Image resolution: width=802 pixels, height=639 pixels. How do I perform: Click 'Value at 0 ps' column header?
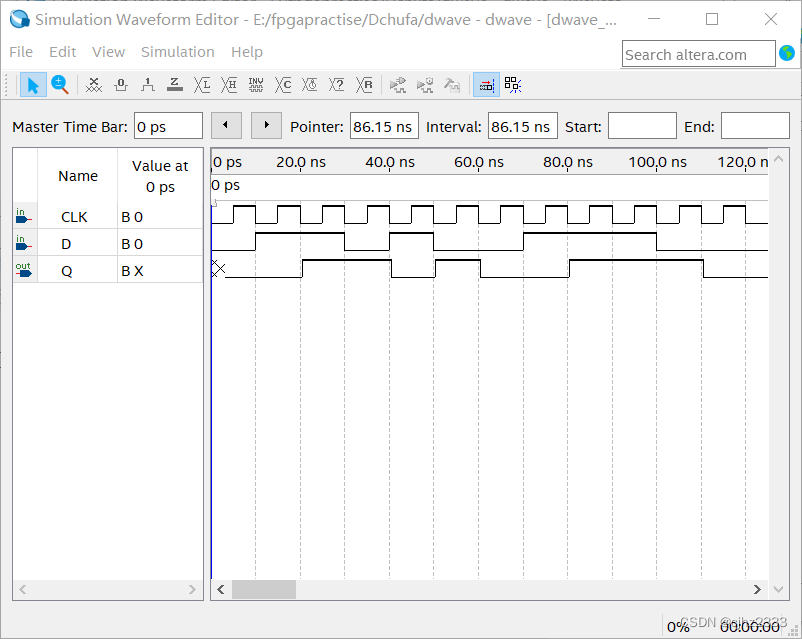160,176
